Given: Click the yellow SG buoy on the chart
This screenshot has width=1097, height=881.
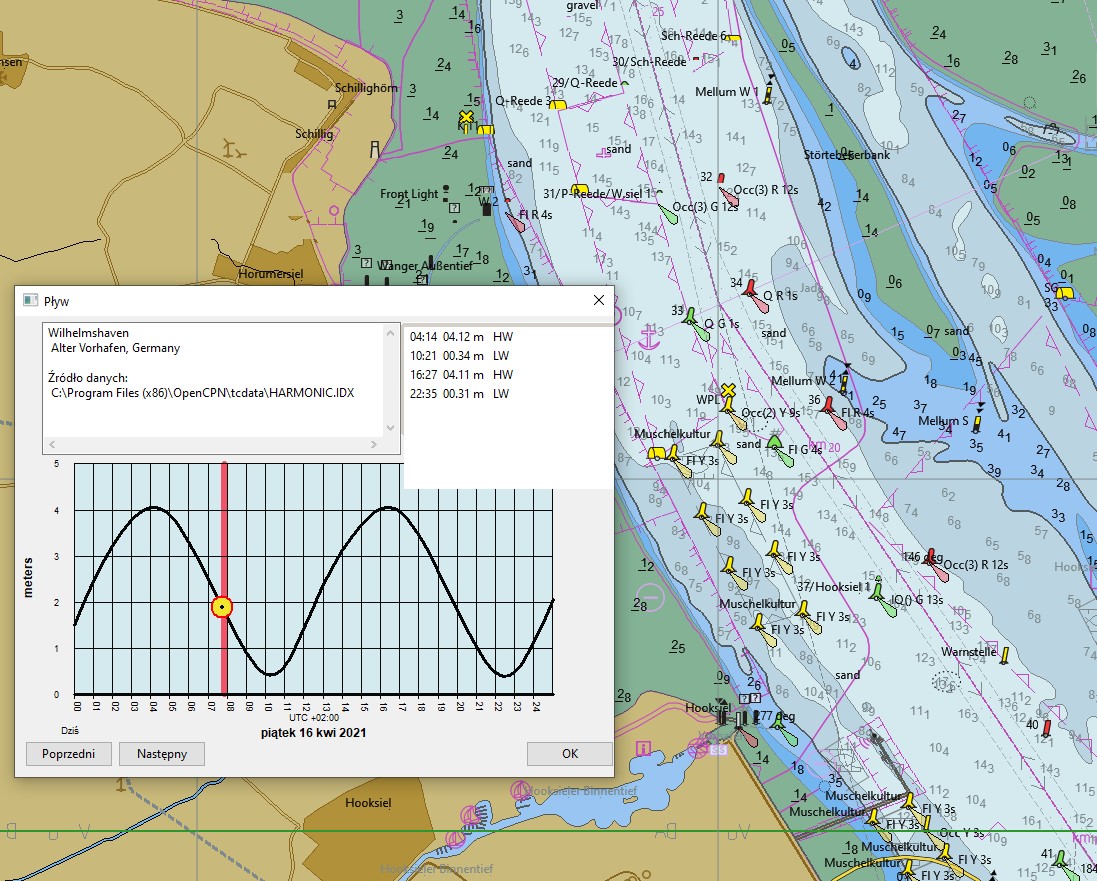Looking at the screenshot, I should [x=1064, y=293].
